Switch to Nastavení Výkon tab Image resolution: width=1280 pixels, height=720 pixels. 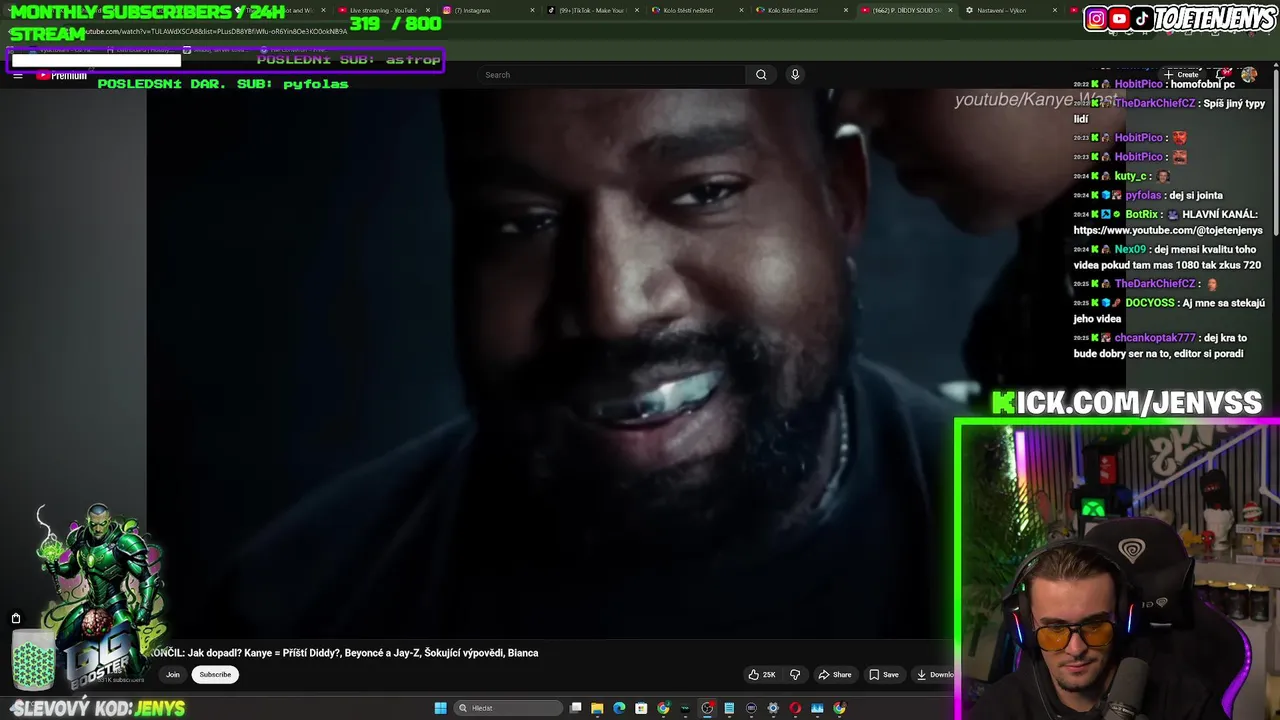click(1010, 10)
